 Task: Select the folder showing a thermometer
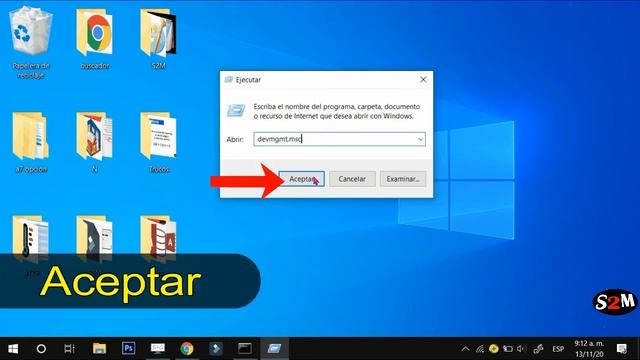click(31, 240)
